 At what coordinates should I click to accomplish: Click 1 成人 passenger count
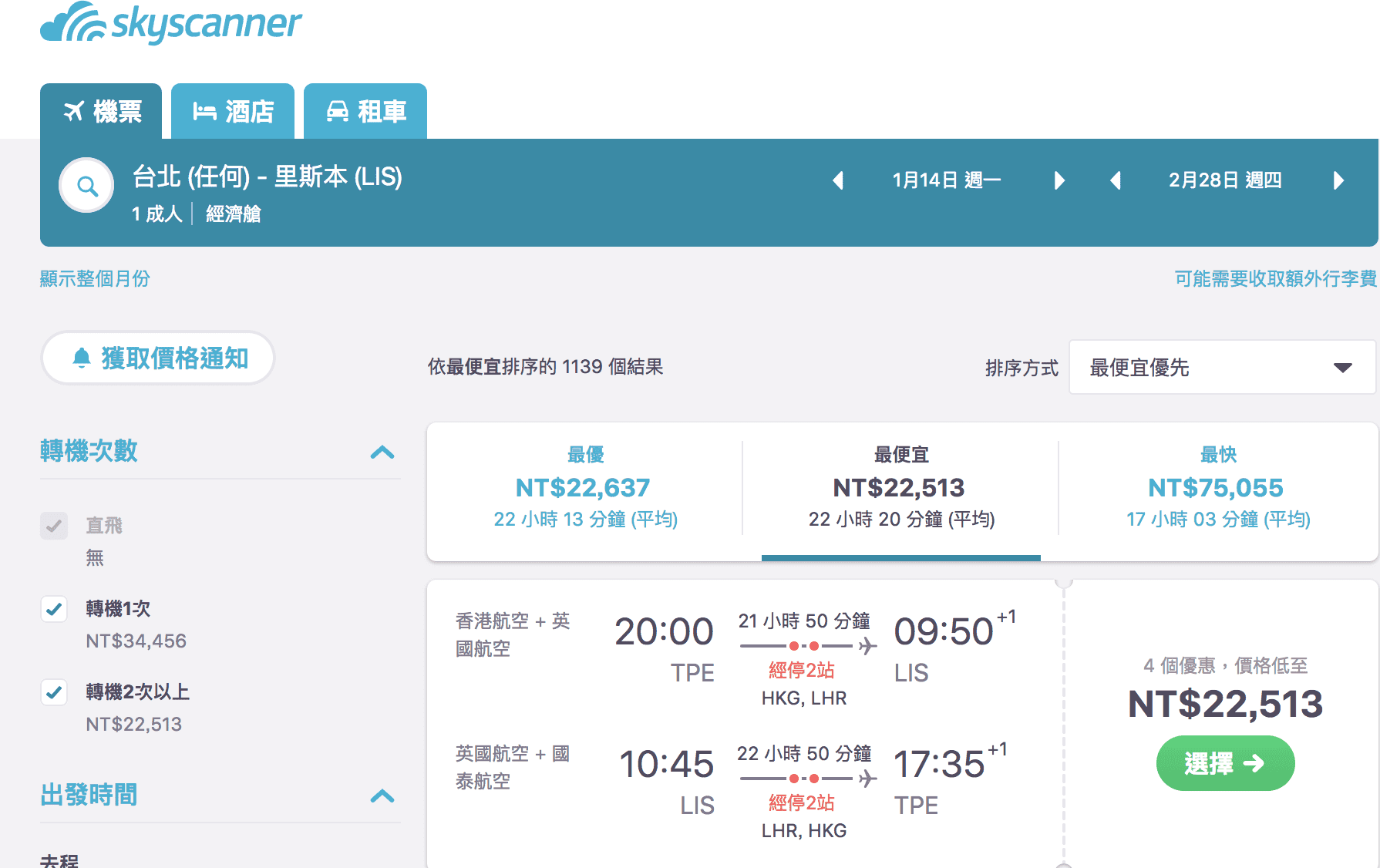point(157,214)
